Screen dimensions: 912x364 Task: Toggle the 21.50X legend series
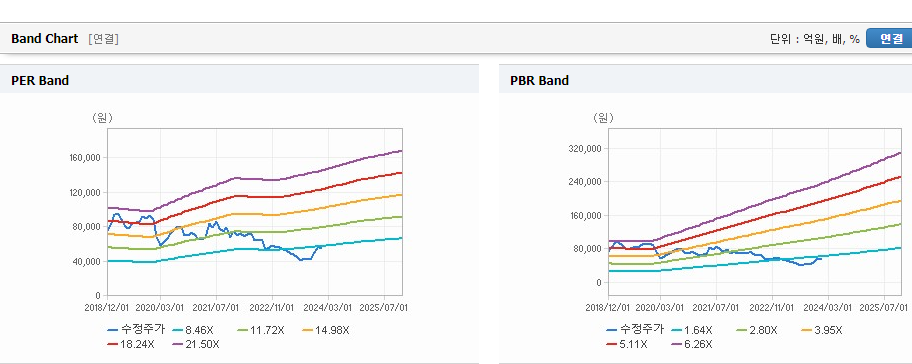point(196,344)
